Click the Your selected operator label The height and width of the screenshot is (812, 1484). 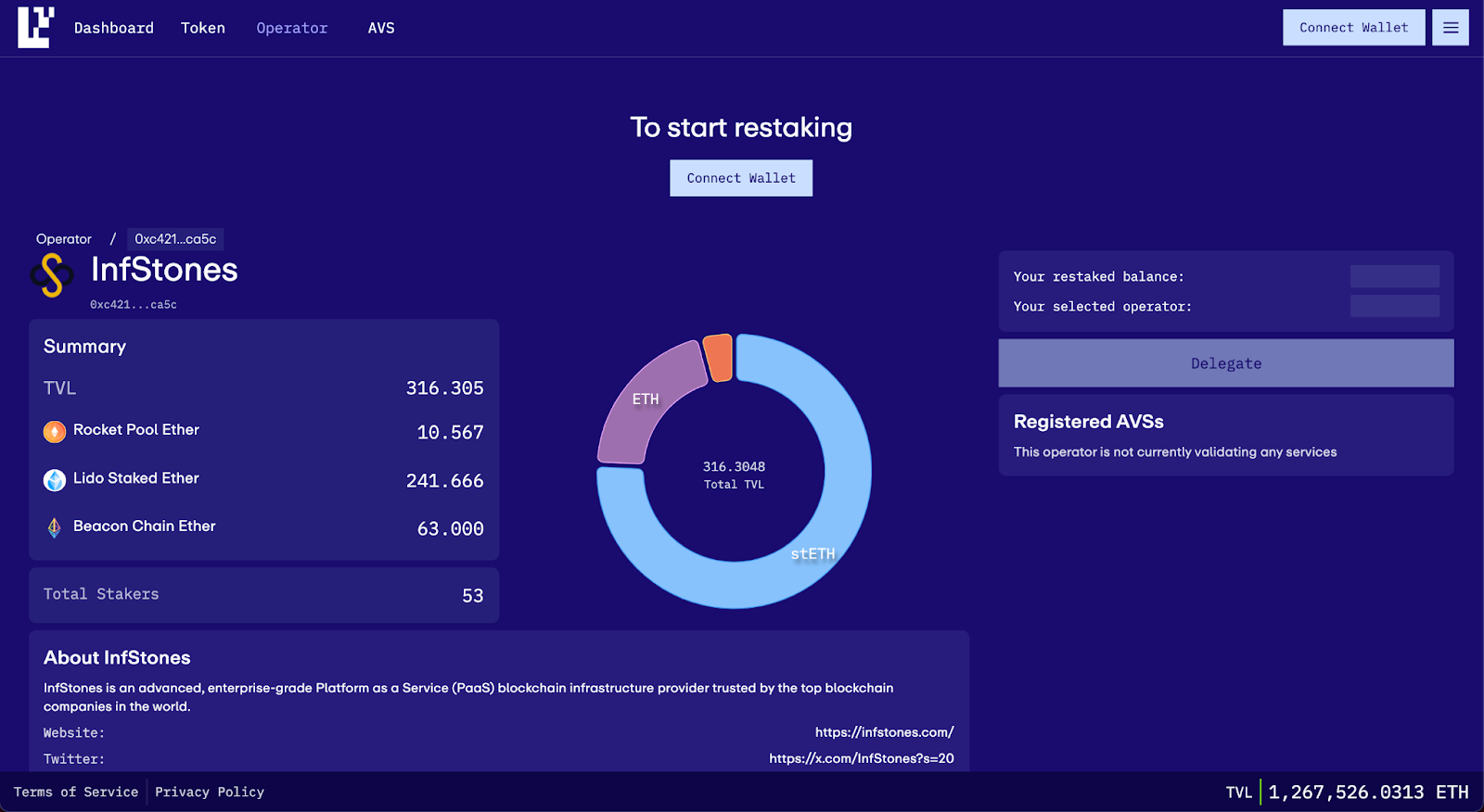[x=1103, y=307]
